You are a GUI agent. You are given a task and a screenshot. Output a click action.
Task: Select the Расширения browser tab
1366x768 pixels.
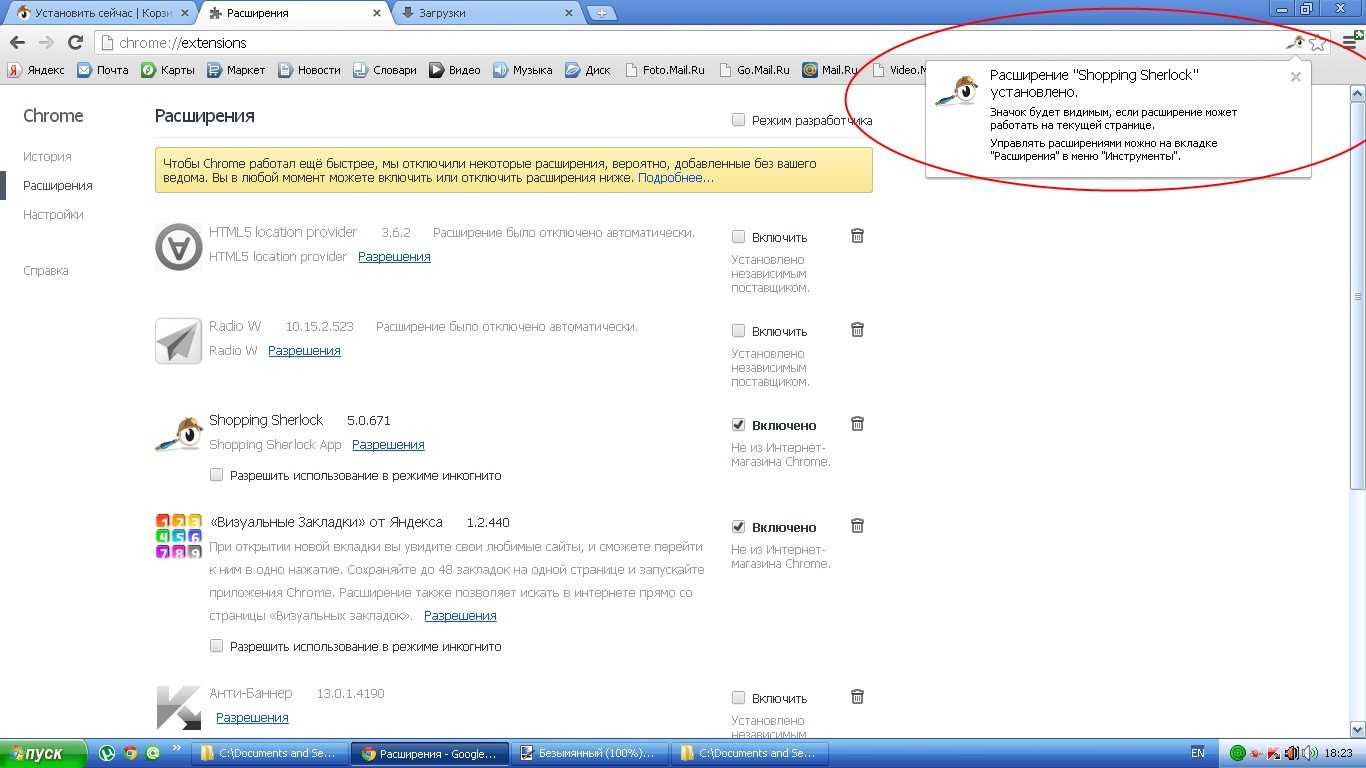pos(294,13)
